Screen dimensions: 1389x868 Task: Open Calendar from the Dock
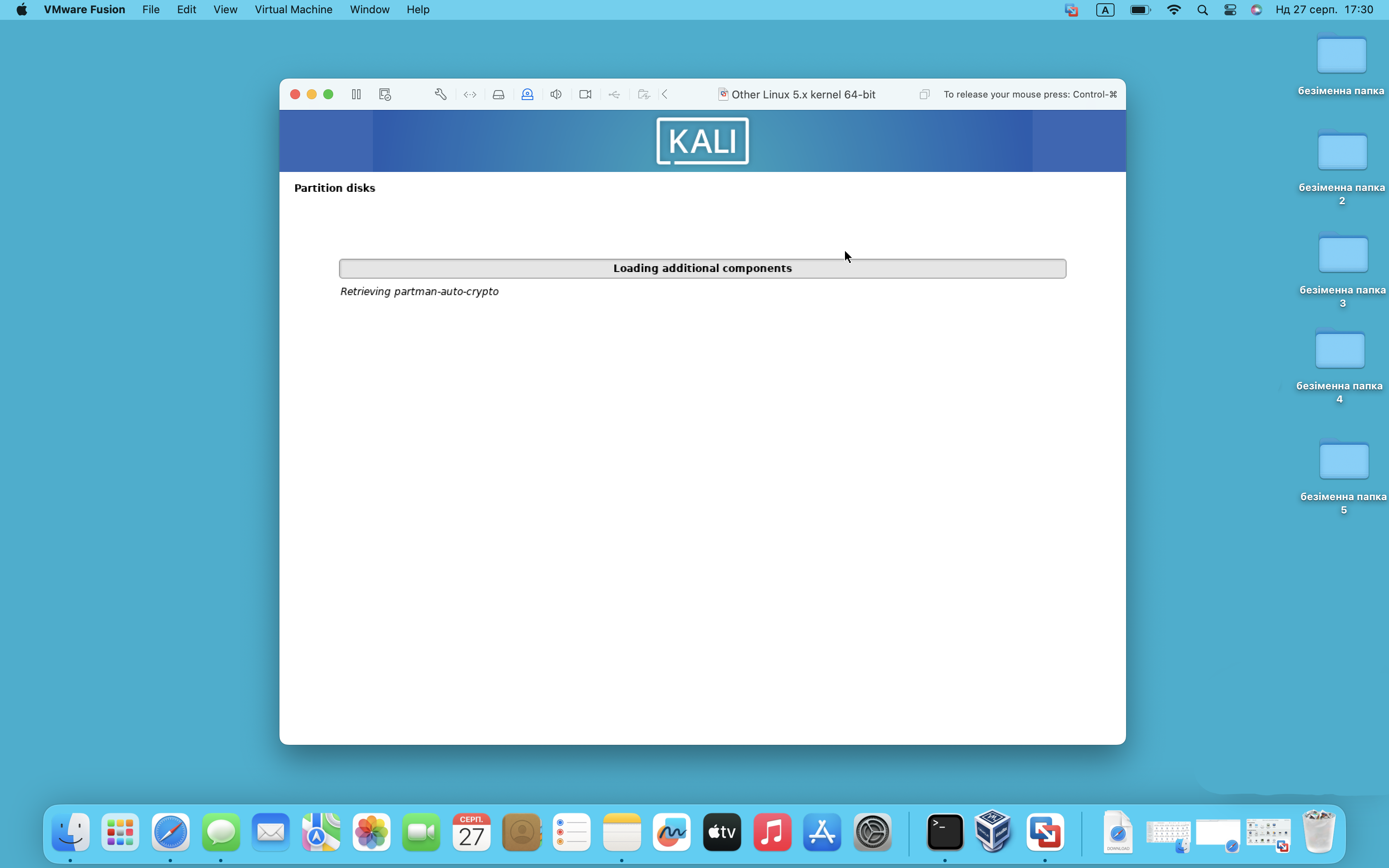coord(472,832)
